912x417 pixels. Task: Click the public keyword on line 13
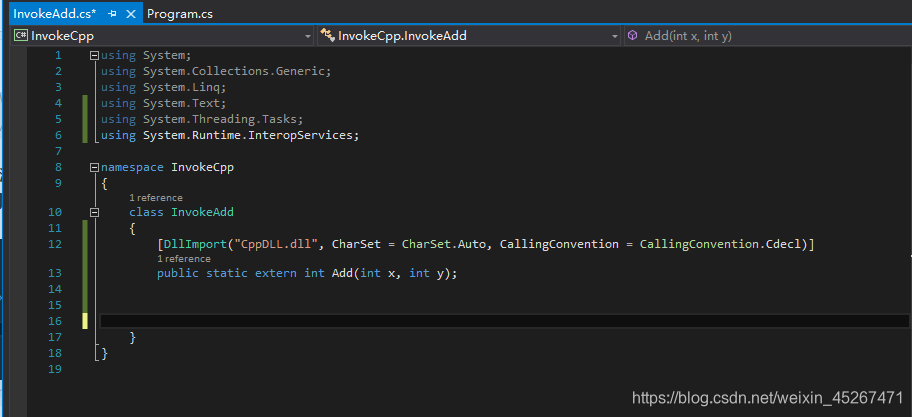click(178, 273)
